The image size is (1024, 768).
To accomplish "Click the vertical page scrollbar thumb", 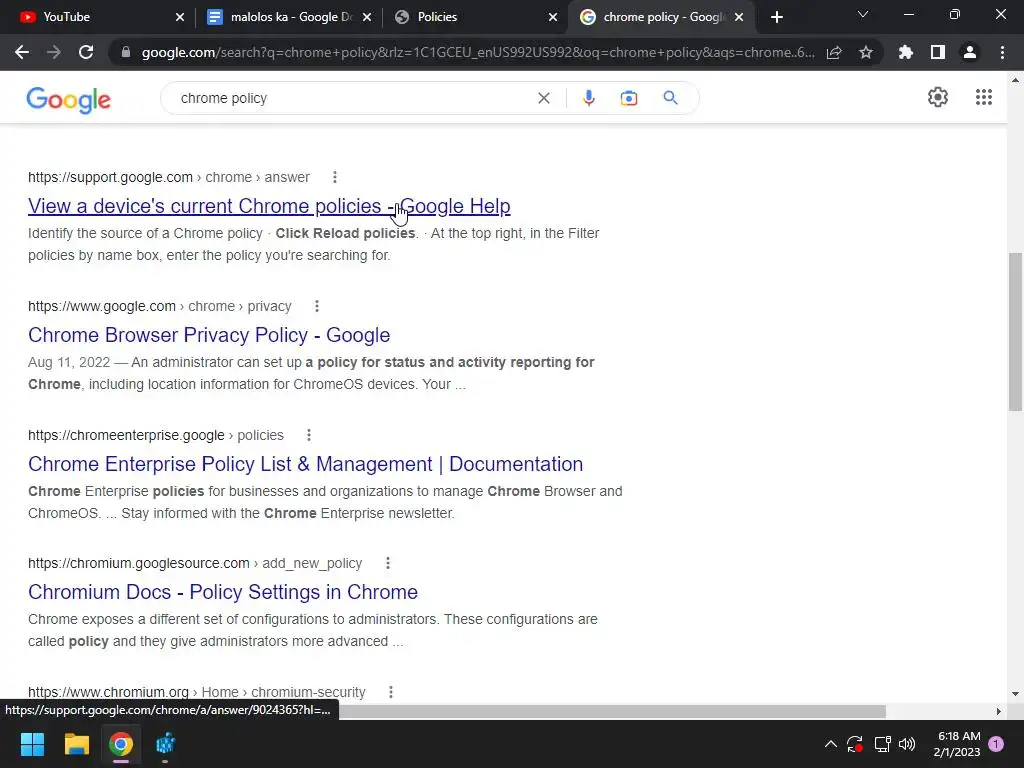I will pyautogui.click(x=1015, y=332).
